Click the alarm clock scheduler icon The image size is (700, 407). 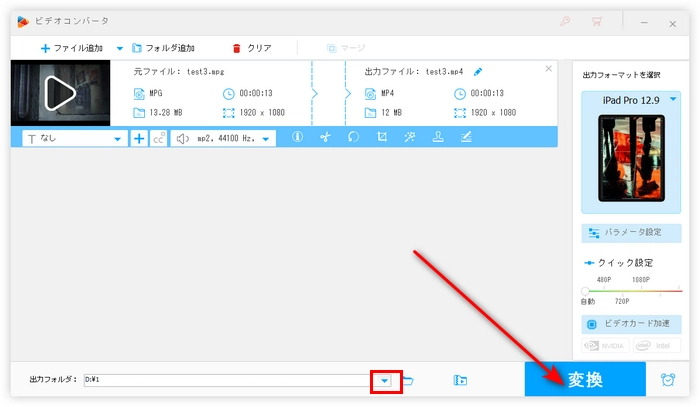coord(667,380)
